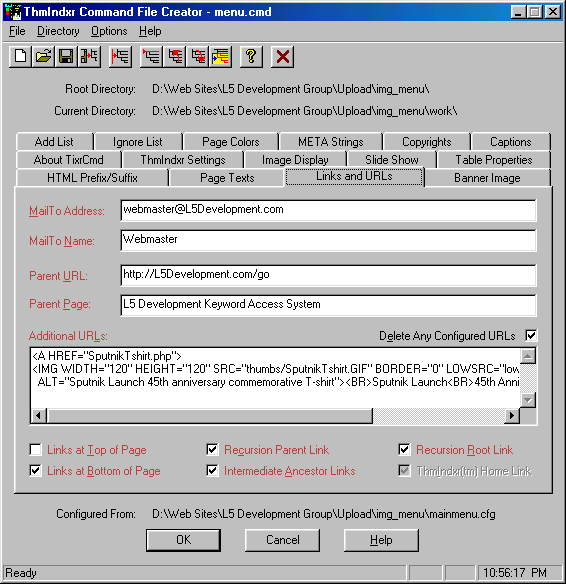Toggle Recursion Root Link checkbox
This screenshot has width=566, height=584.
404,450
